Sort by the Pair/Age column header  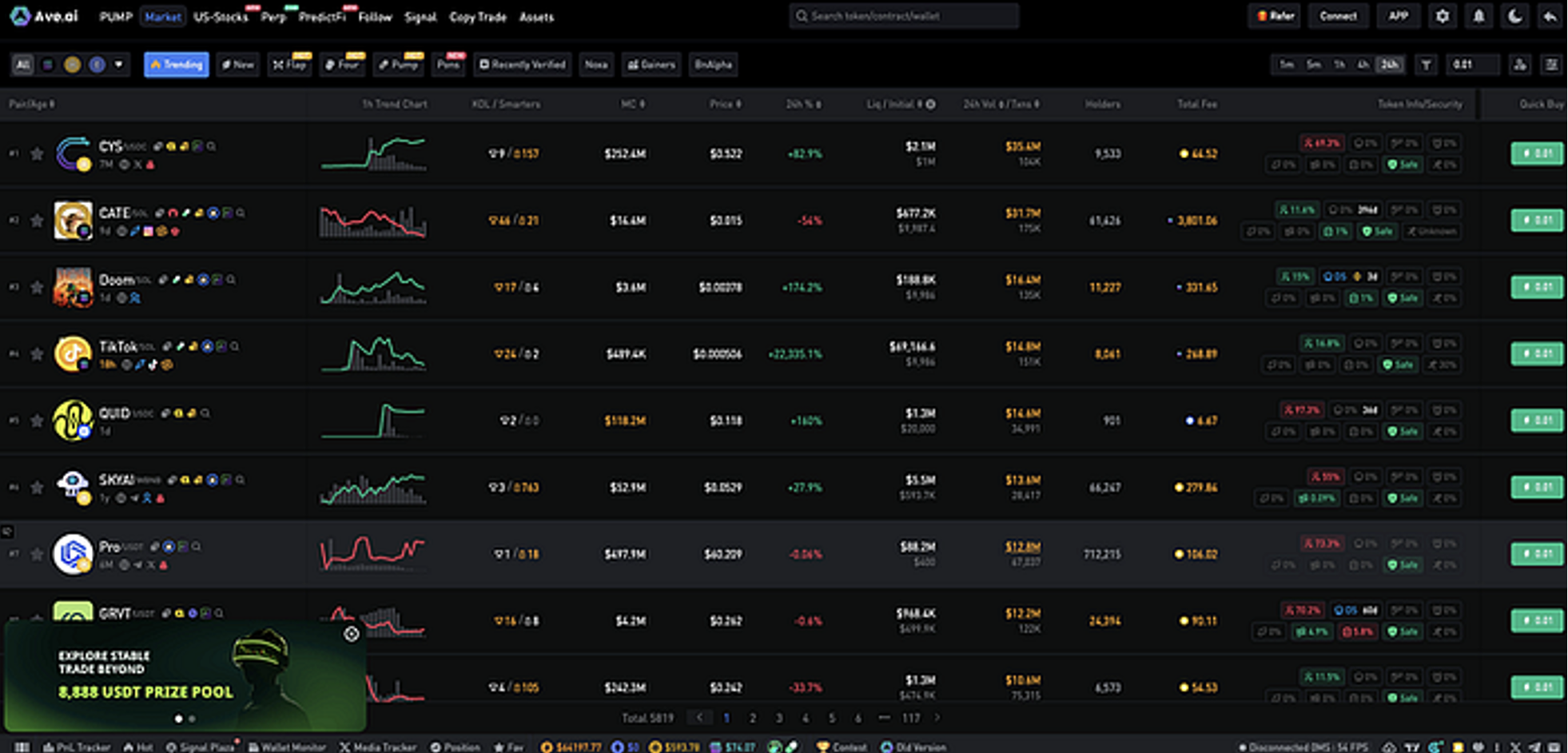coord(32,104)
